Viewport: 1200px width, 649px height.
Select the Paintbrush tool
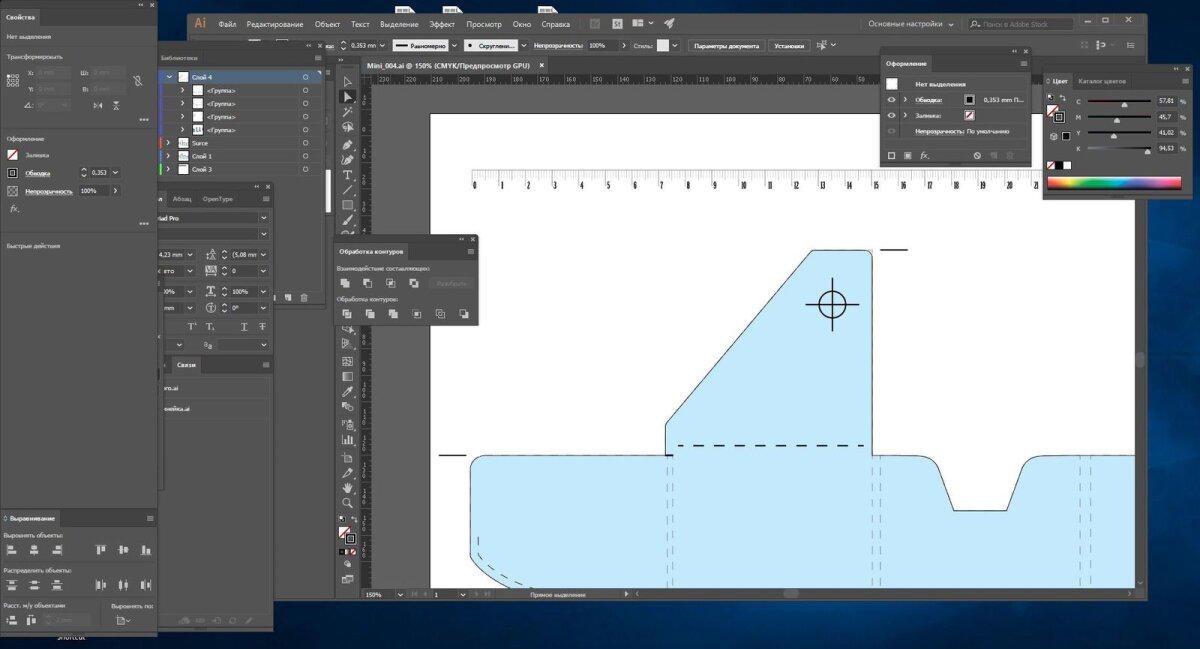347,220
